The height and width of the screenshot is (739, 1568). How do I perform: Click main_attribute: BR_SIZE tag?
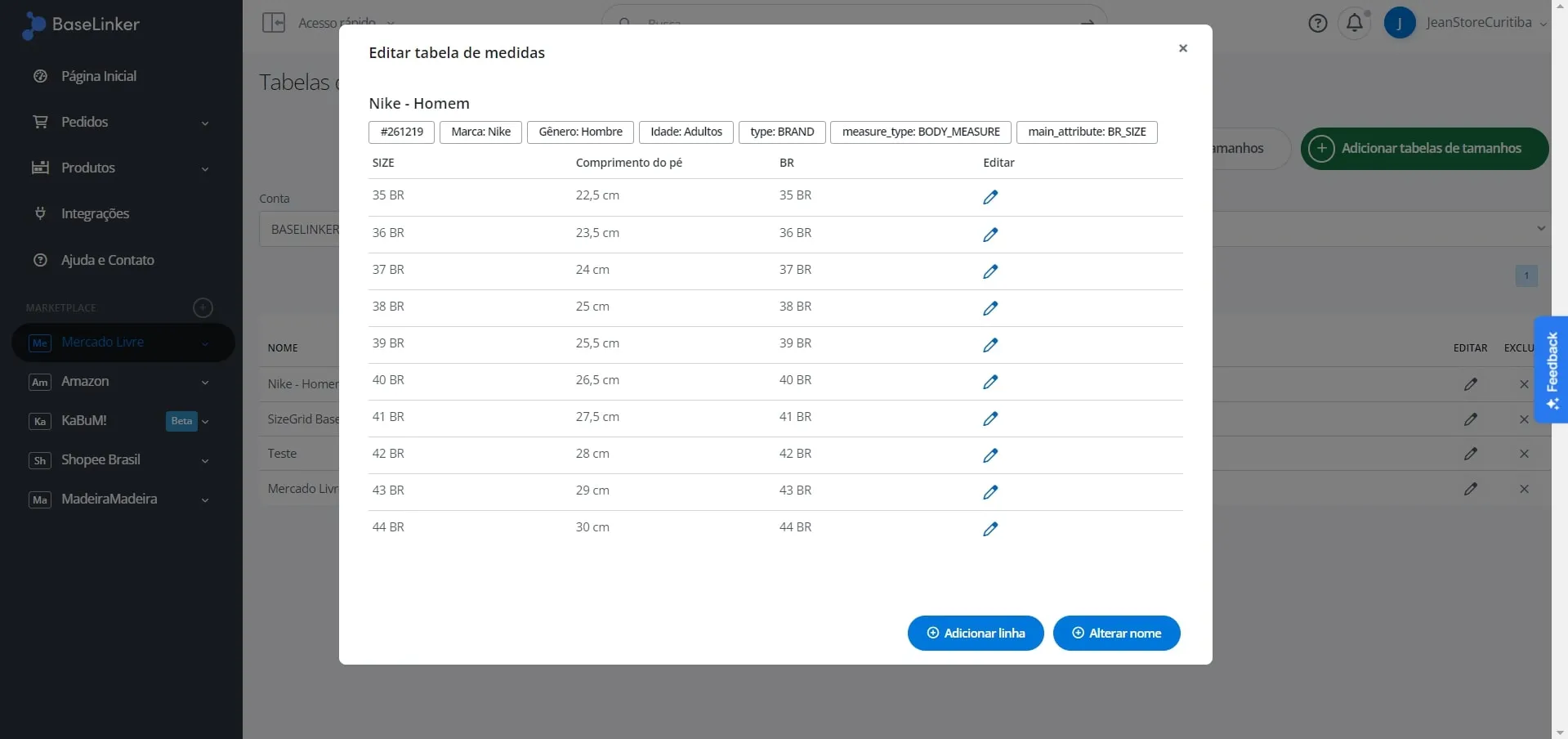coord(1087,132)
